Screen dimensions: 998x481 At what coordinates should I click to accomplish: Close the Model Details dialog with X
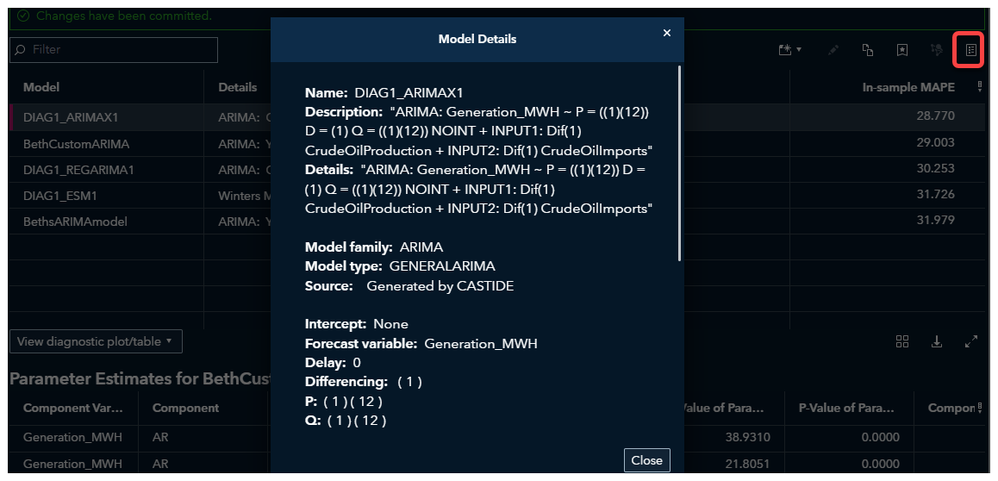pos(667,33)
